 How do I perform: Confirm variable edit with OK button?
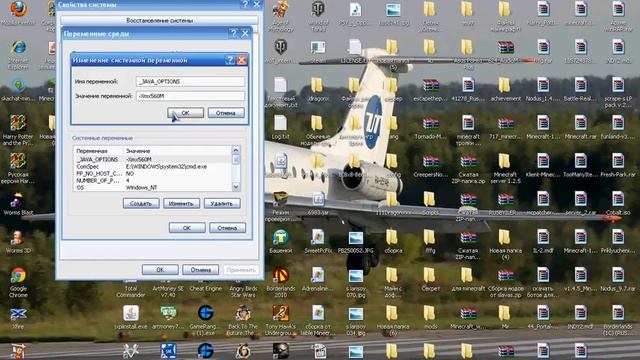[185, 113]
